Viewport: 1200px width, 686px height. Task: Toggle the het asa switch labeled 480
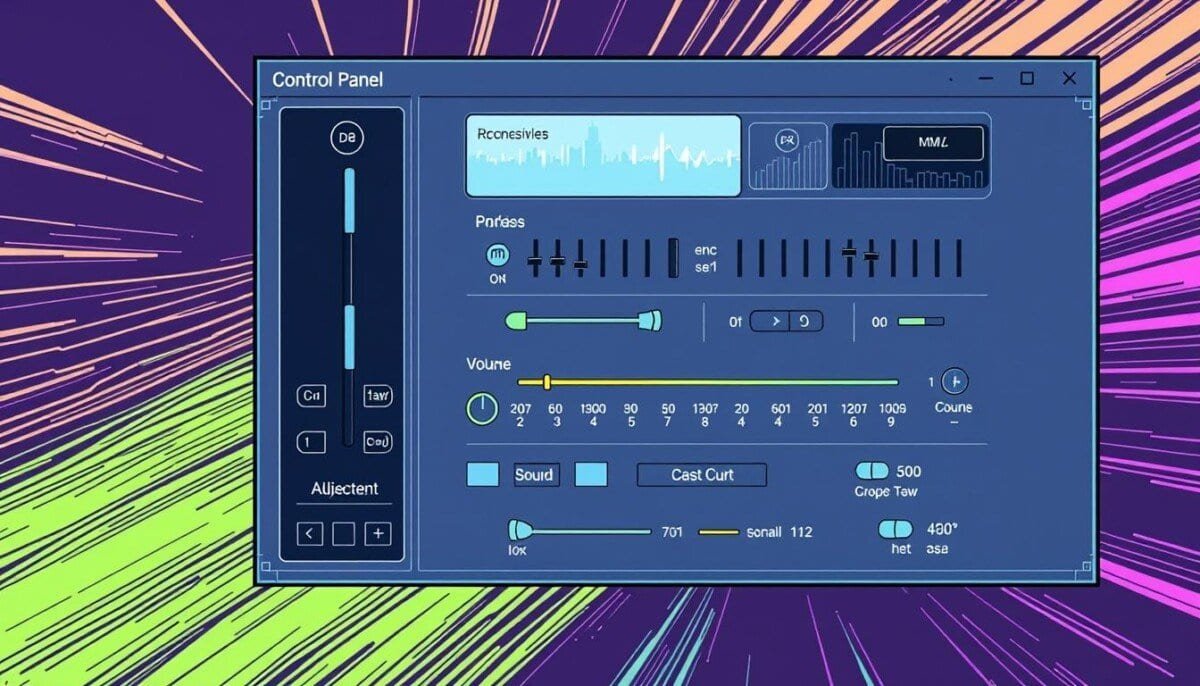[895, 529]
